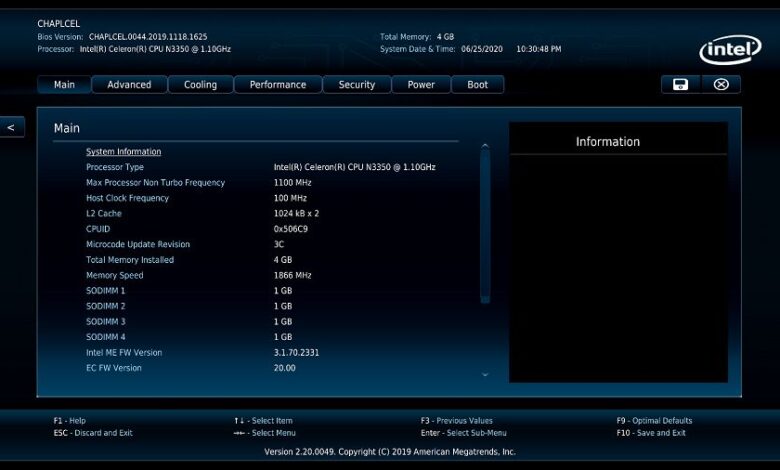Open the Advanced tab

[x=129, y=85]
